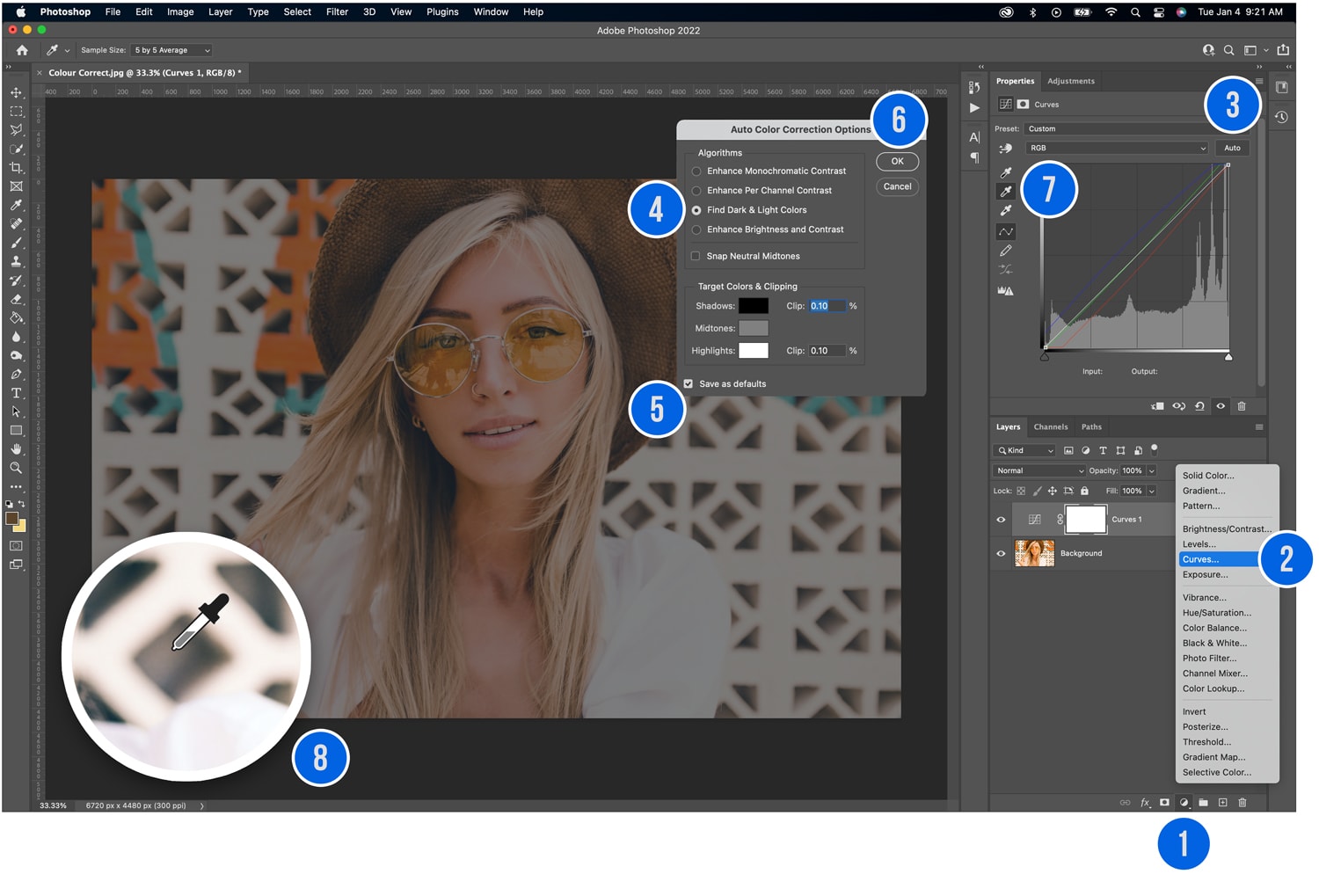Switch to the Channels tab

pos(1051,426)
